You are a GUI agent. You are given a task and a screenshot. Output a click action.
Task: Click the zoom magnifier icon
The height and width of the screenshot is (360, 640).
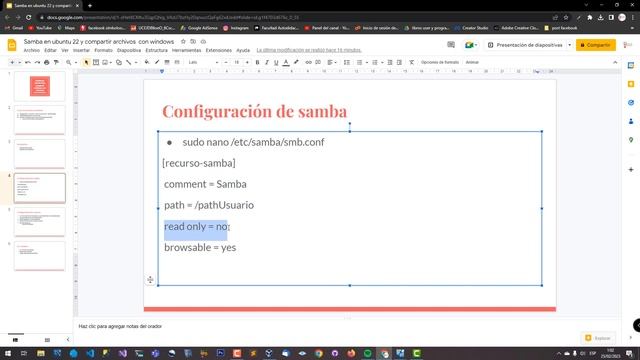point(69,62)
